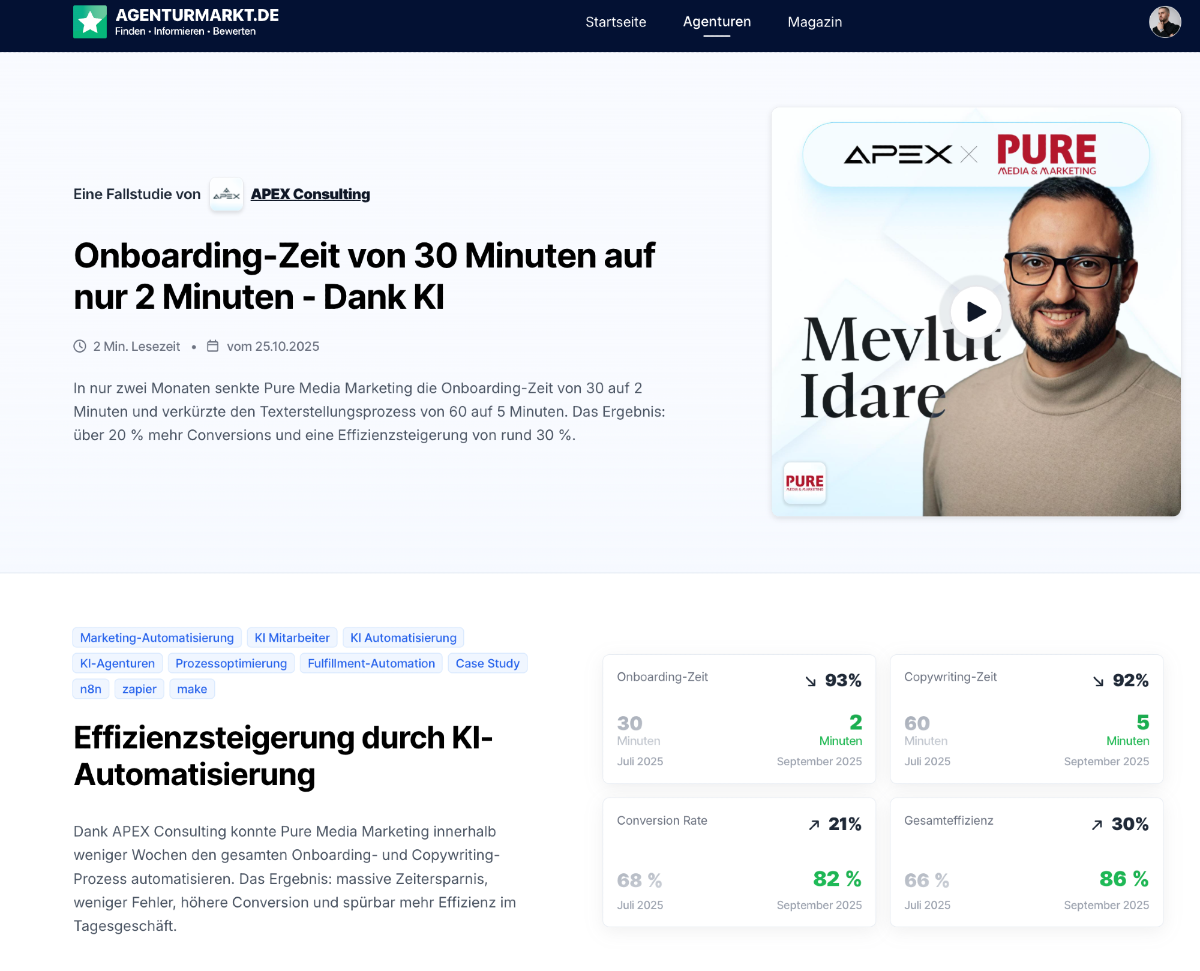
Task: Click the AGENTURMARKT.DE brand name
Action: point(197,15)
